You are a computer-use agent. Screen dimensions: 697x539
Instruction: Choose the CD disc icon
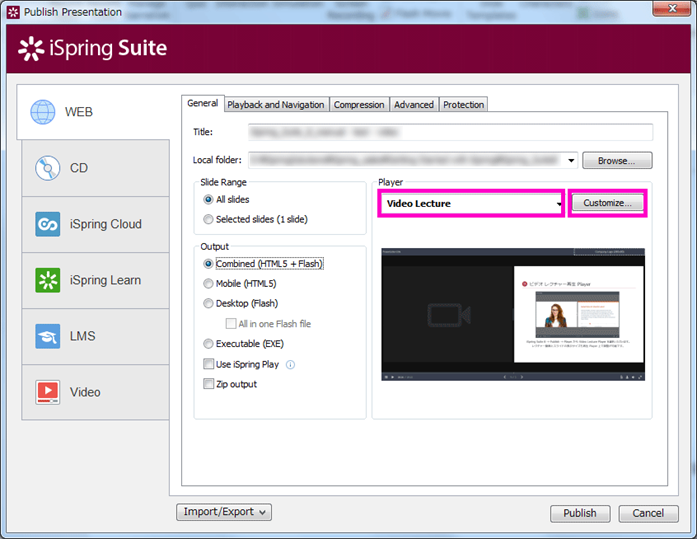[48, 168]
